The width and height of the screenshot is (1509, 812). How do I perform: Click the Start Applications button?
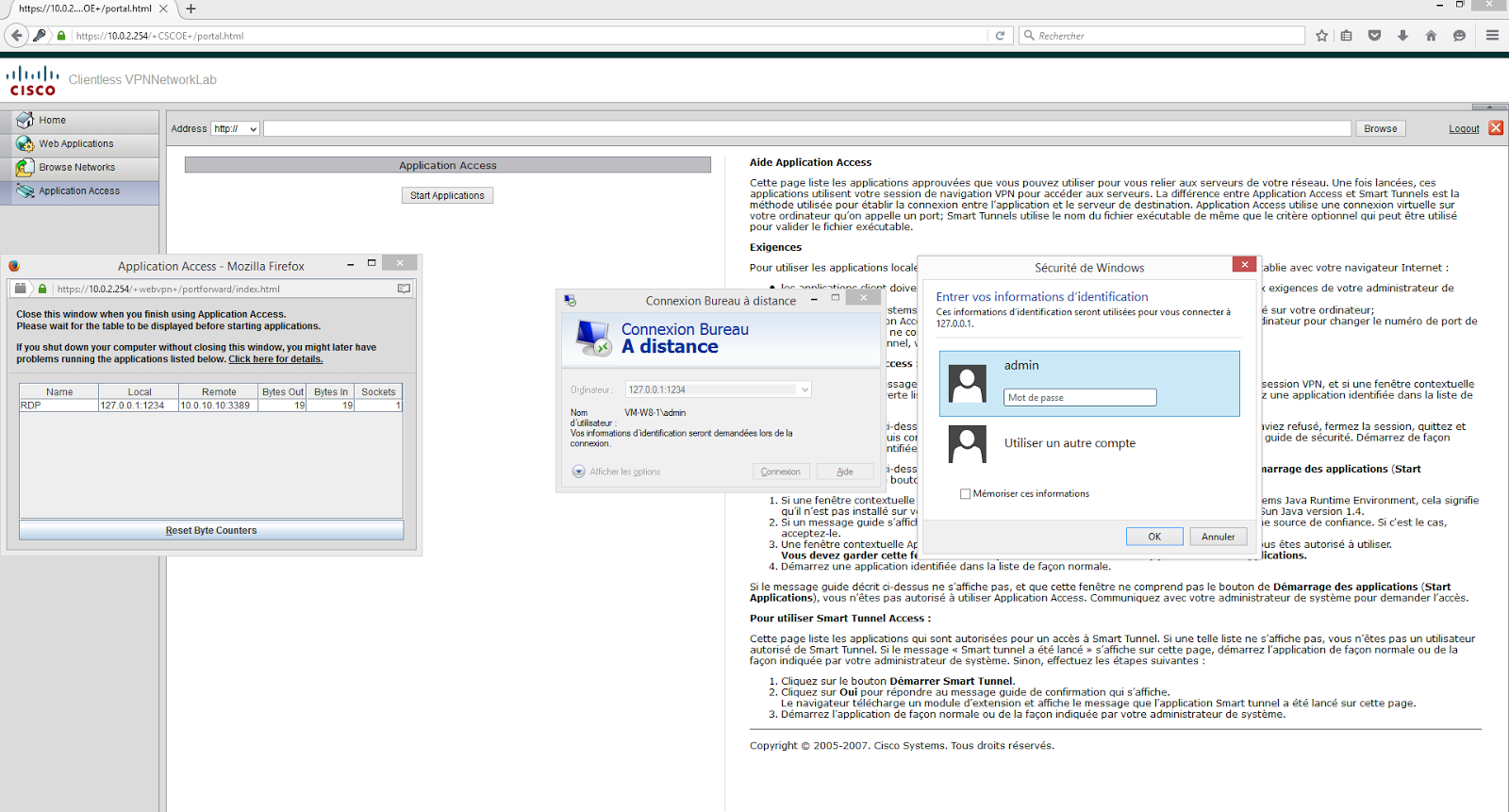[447, 195]
